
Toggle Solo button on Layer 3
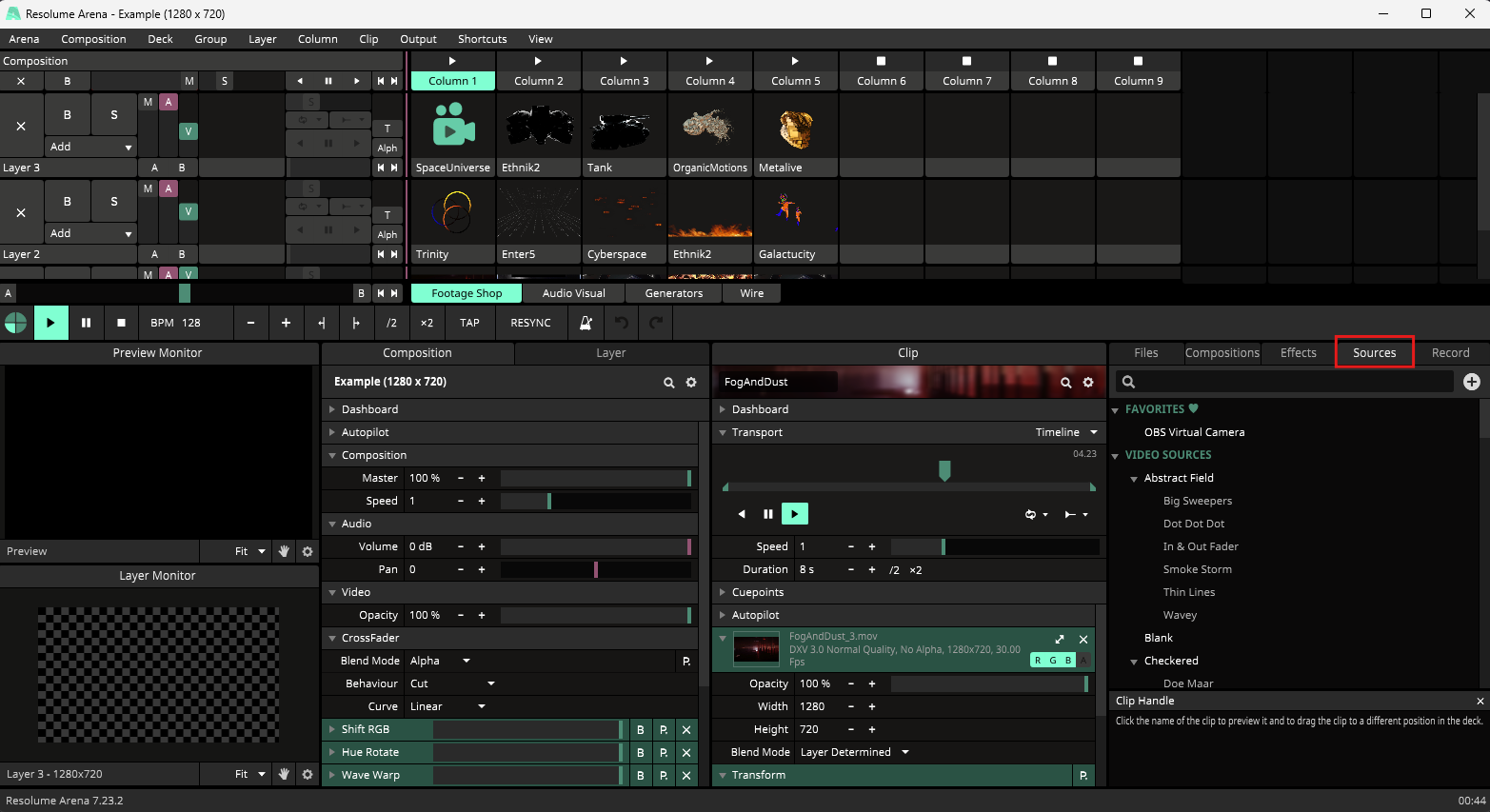114,115
